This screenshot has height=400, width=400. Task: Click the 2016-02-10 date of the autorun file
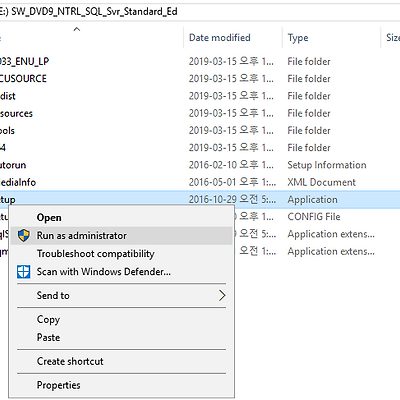tap(231, 165)
